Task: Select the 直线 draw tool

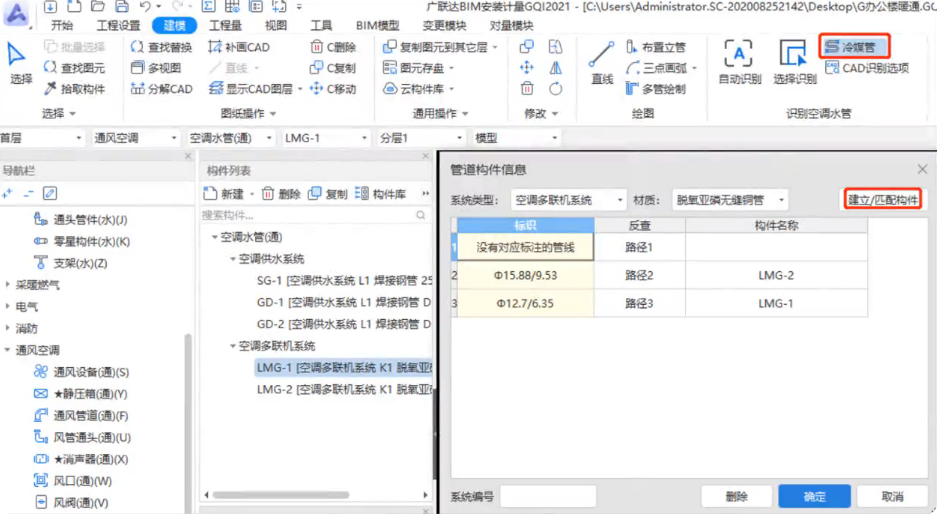Action: click(601, 63)
